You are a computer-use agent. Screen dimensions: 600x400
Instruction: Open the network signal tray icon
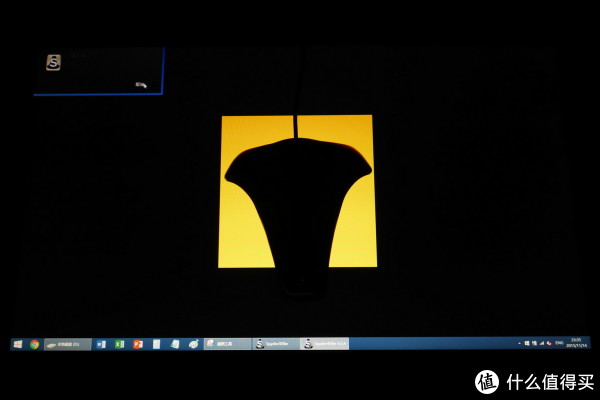pyautogui.click(x=541, y=343)
